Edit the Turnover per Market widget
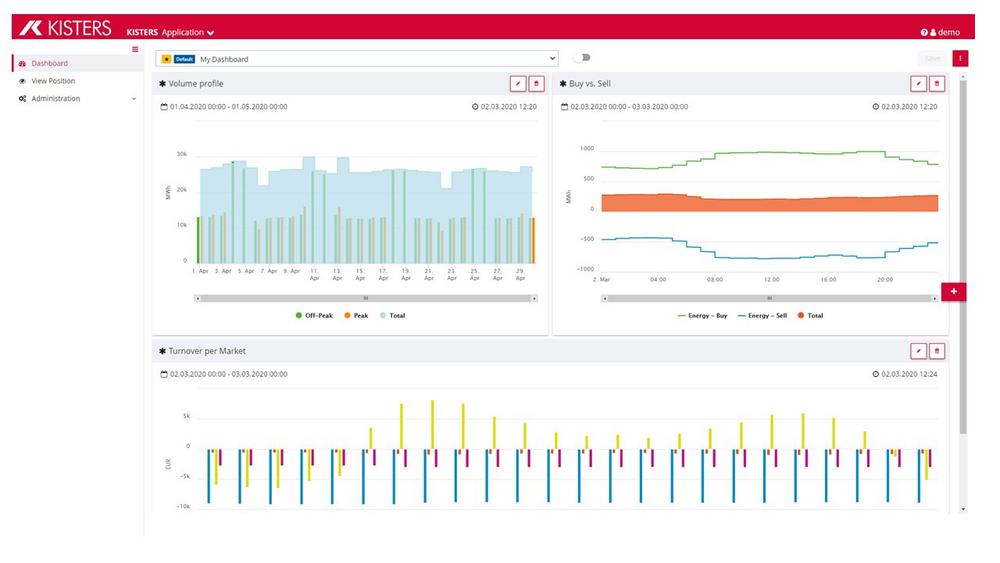Screen dimensions: 1000x563 click(x=918, y=351)
